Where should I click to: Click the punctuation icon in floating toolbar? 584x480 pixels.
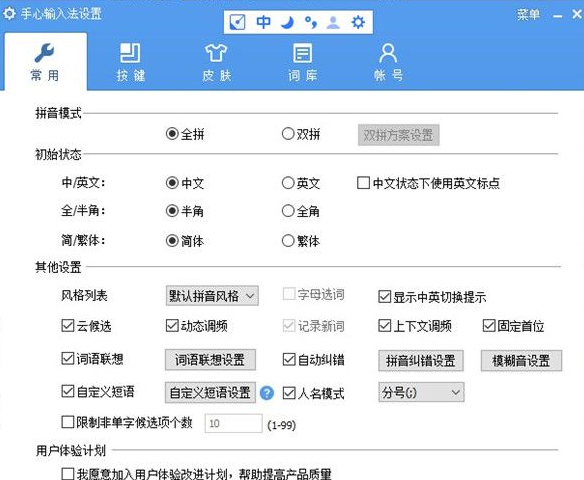pos(311,22)
